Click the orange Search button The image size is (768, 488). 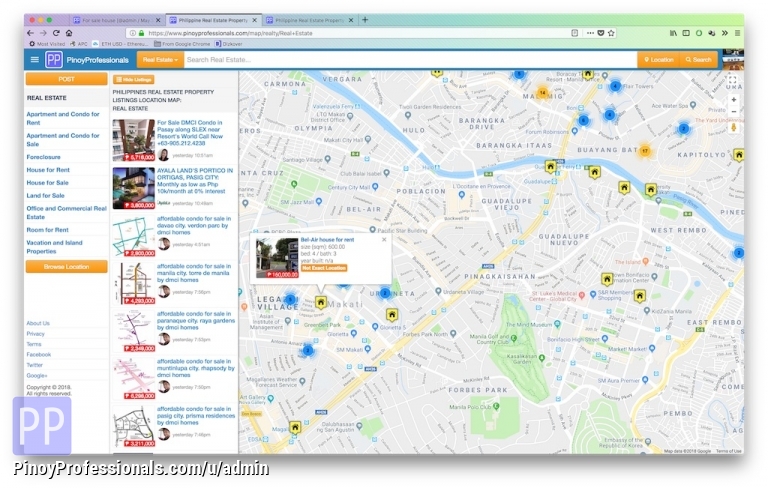[x=698, y=60]
